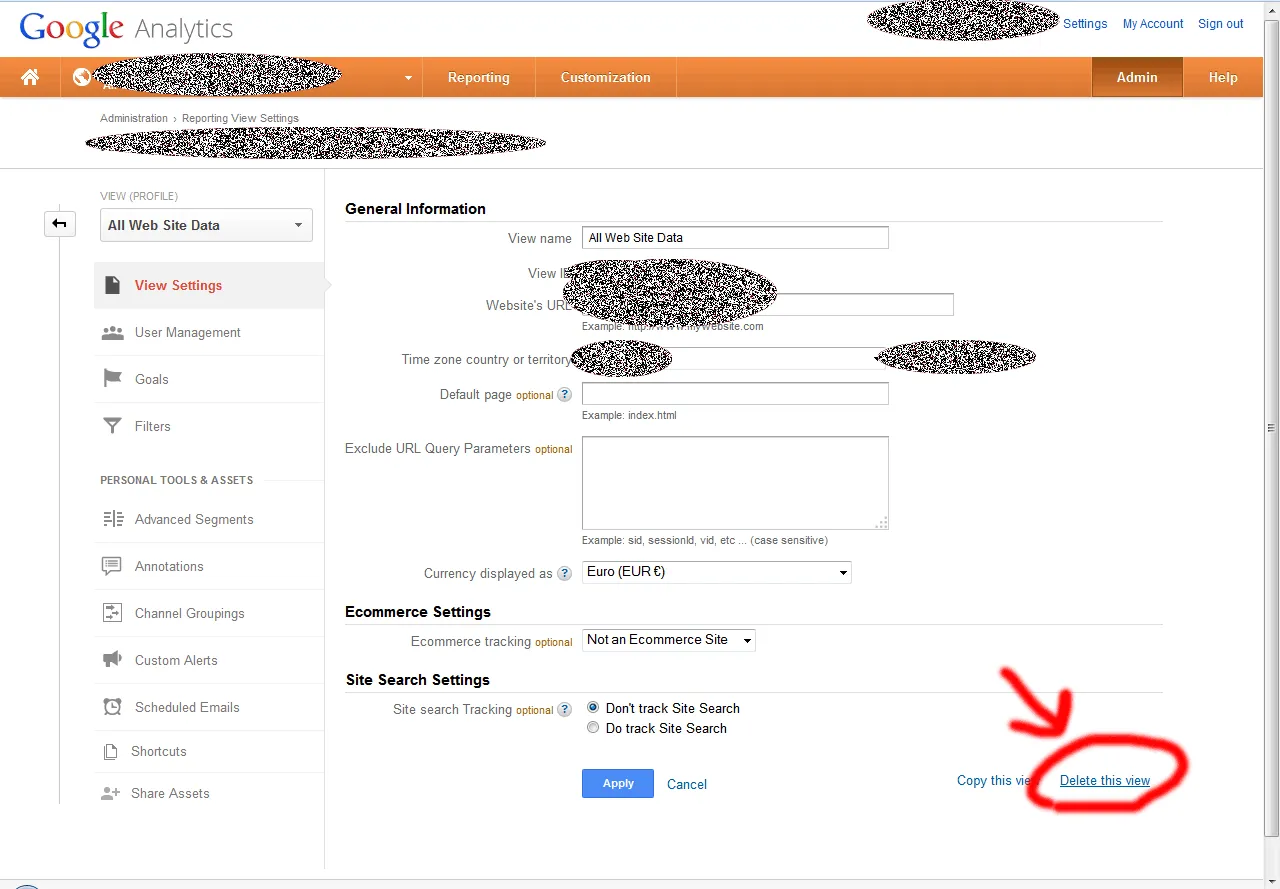The width and height of the screenshot is (1280, 889).
Task: Open User Management in sidebar
Action: click(x=209, y=332)
